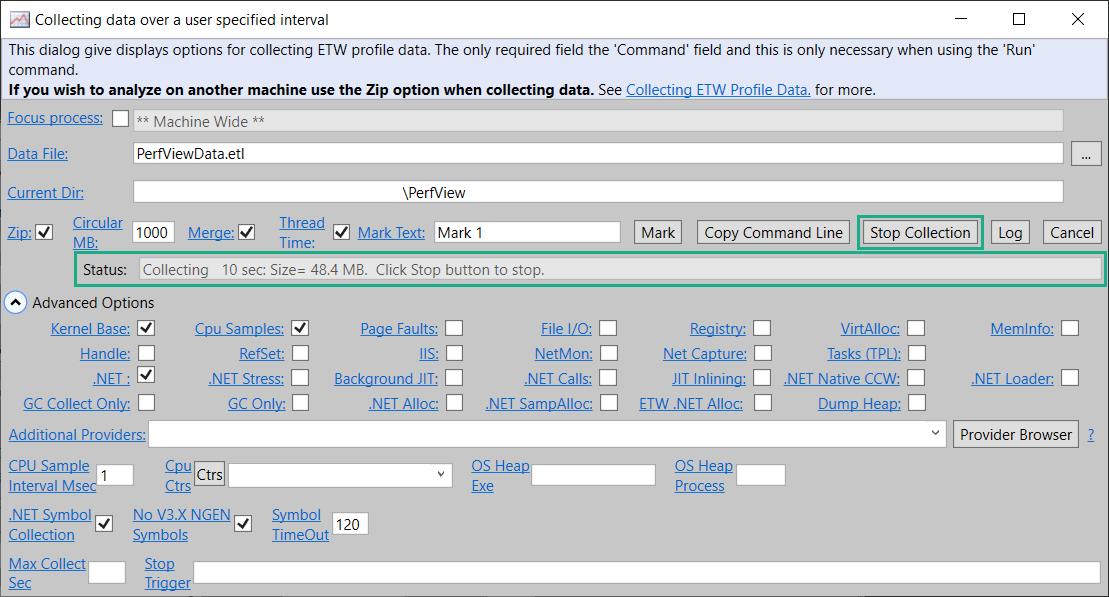Viewport: 1109px width, 597px height.
Task: Disable the Cpu Samples checkbox
Action: point(300,328)
